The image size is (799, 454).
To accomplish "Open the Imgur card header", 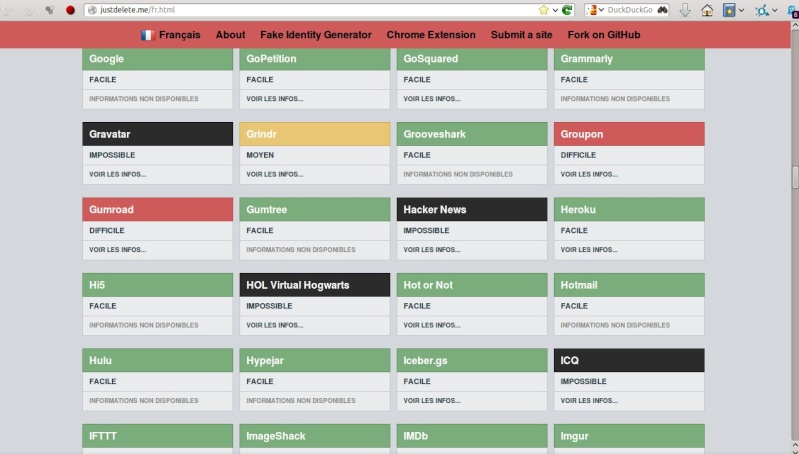I will tap(629, 436).
